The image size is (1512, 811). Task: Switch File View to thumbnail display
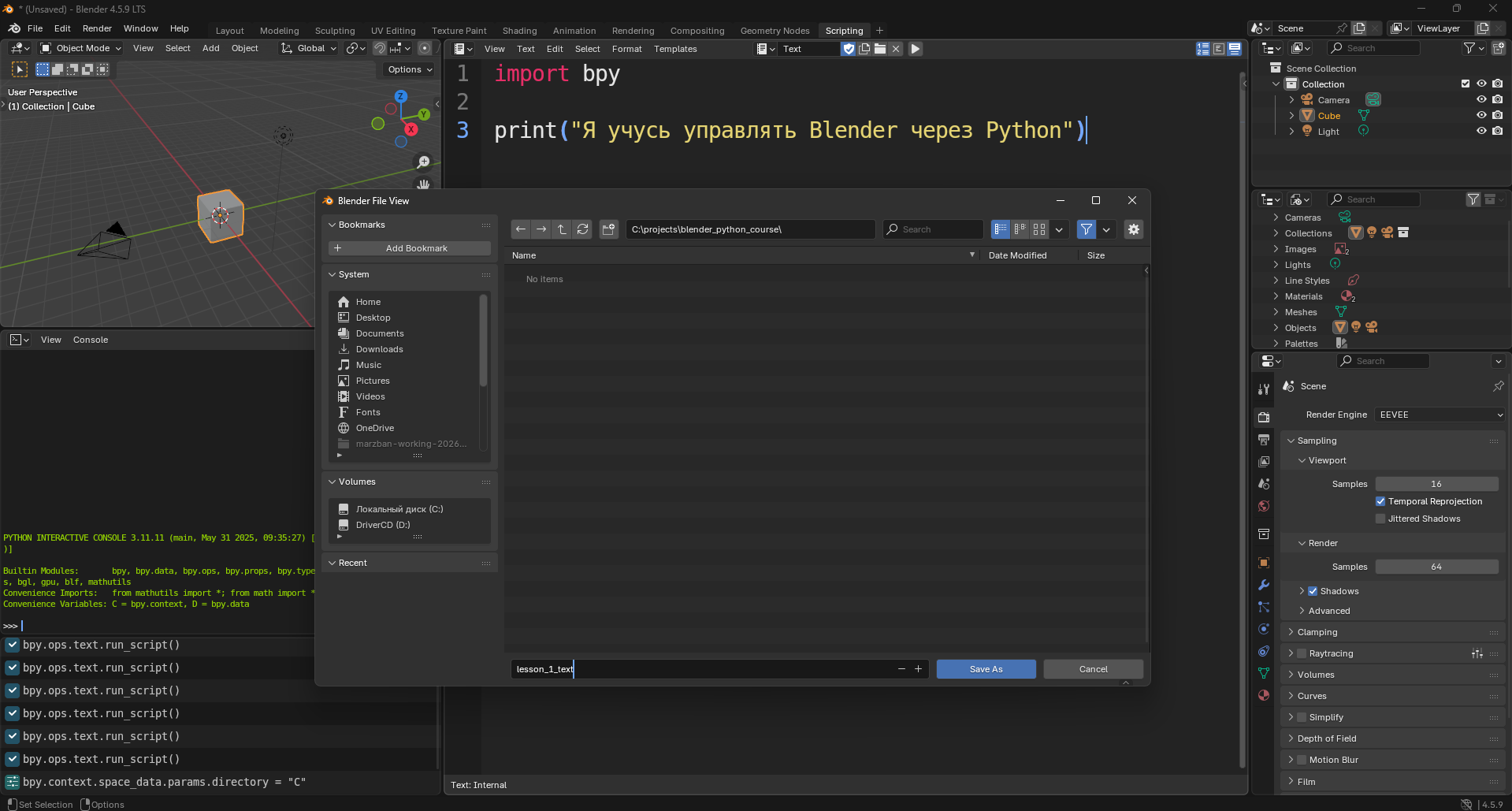(x=1040, y=229)
